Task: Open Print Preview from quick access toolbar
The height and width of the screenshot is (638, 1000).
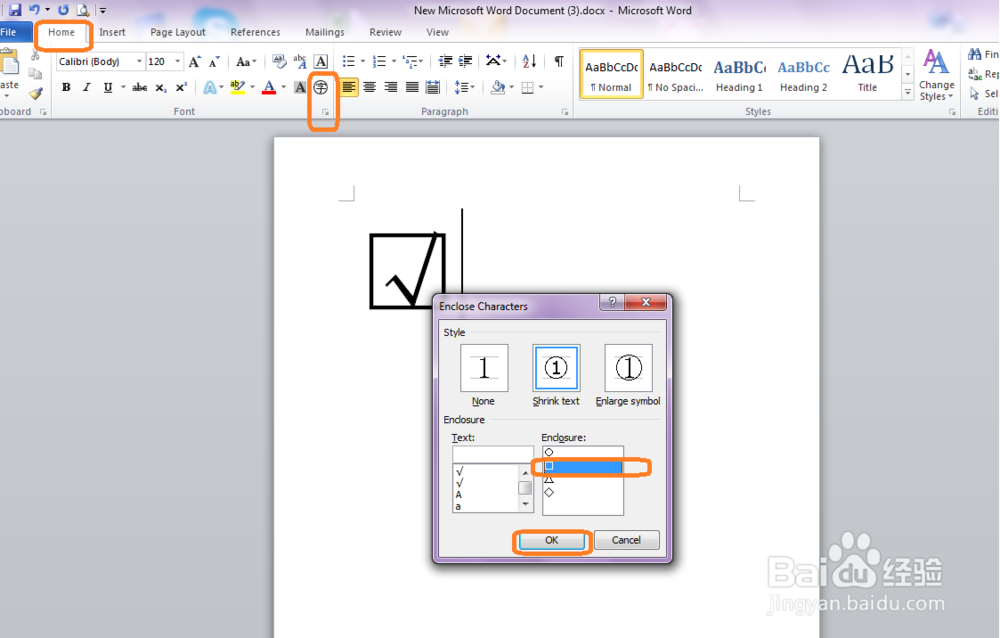Action: [x=83, y=10]
